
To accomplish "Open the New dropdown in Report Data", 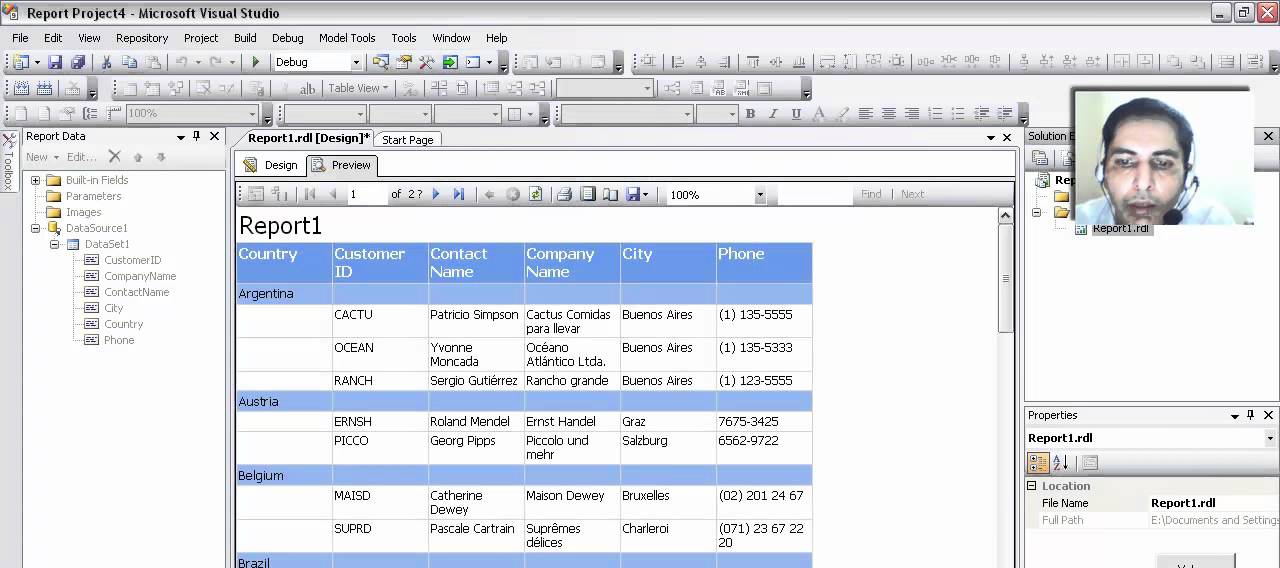I will point(42,157).
